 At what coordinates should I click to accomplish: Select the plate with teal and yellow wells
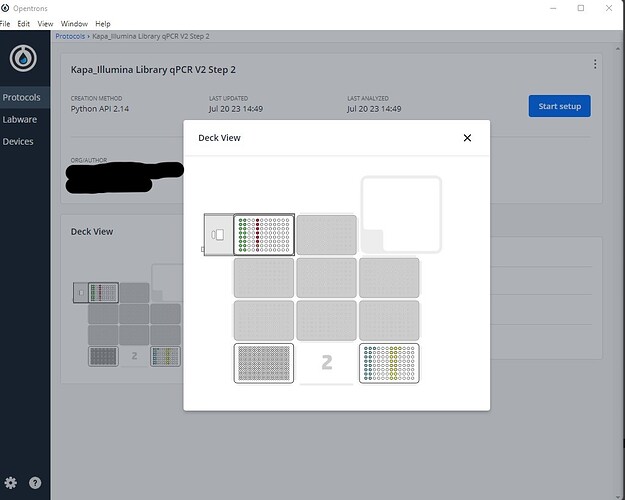(389, 363)
